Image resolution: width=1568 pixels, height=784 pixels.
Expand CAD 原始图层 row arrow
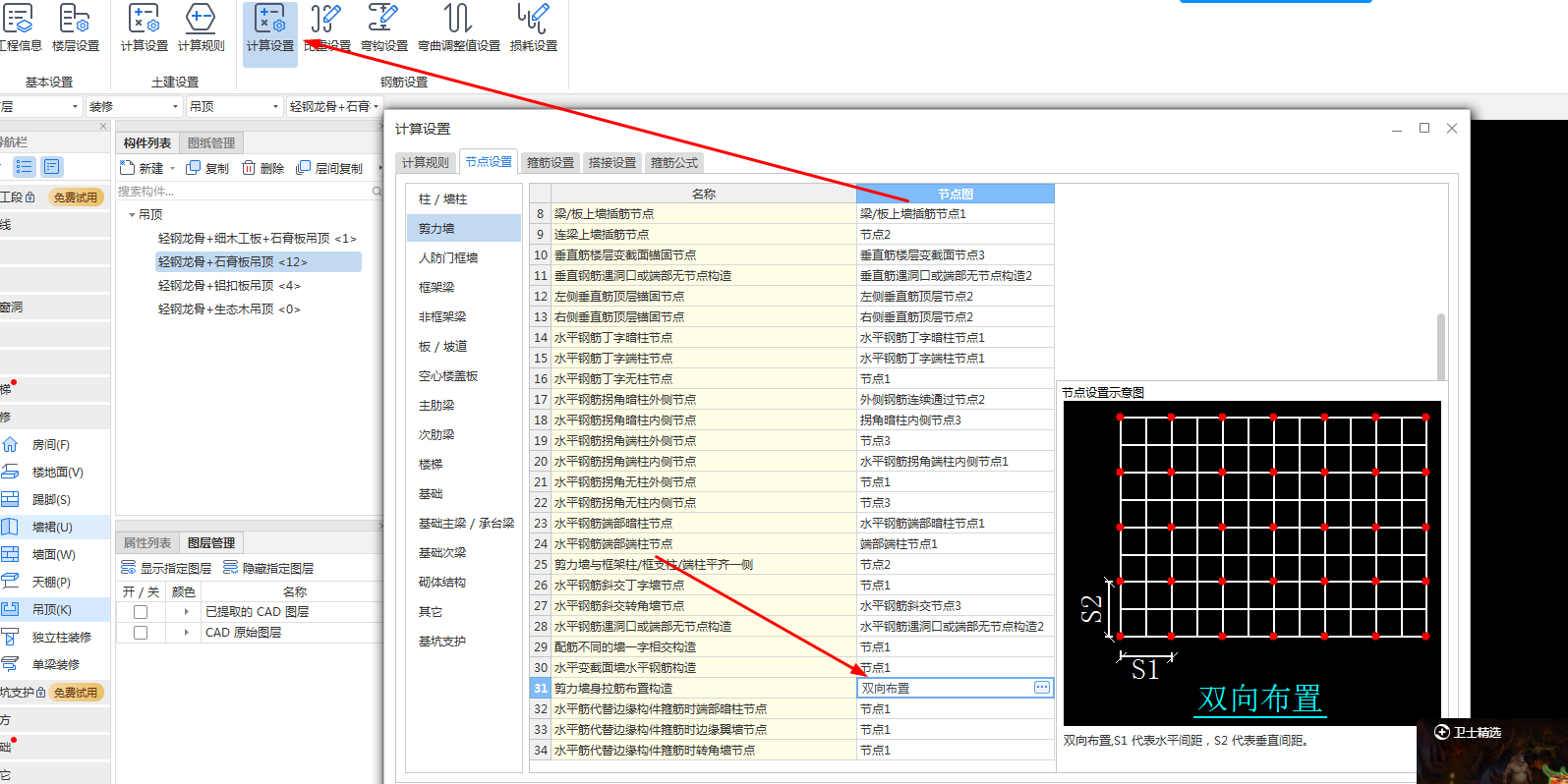click(x=186, y=633)
